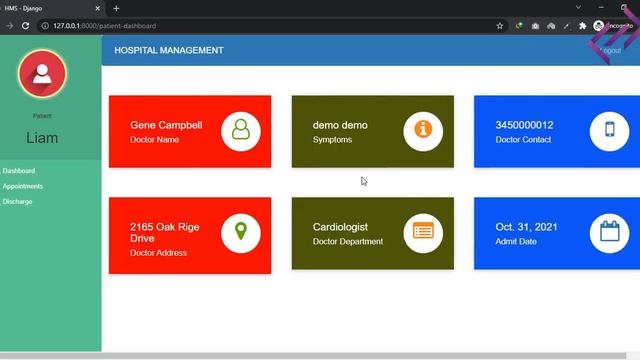This screenshot has height=360, width=640.
Task: Open the browser extensions puzzle icon
Action: click(x=582, y=26)
